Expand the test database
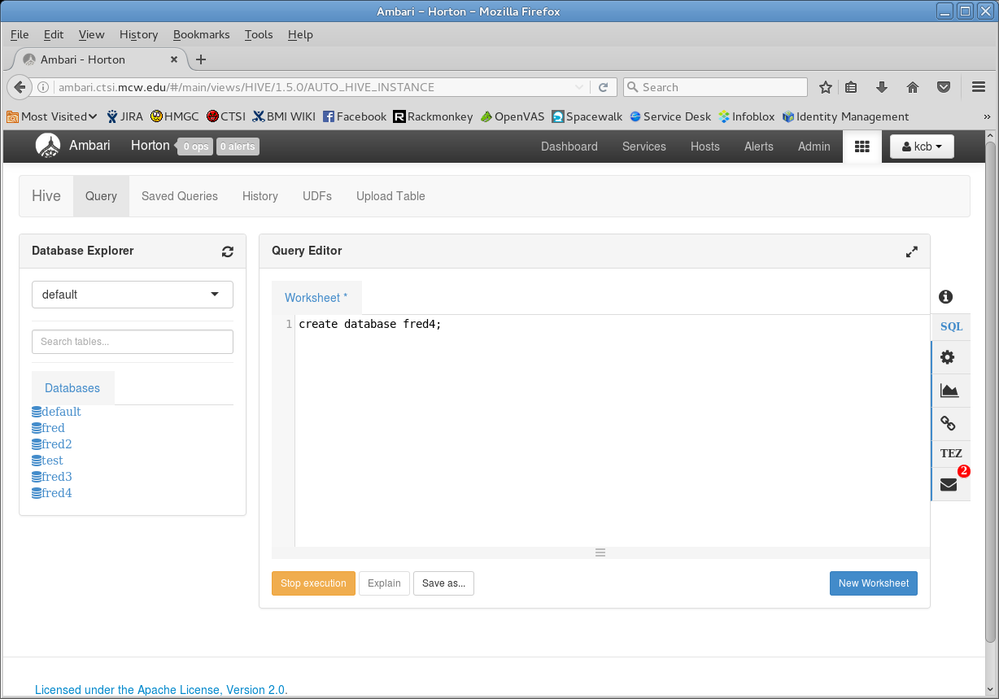999x699 pixels. (x=48, y=461)
